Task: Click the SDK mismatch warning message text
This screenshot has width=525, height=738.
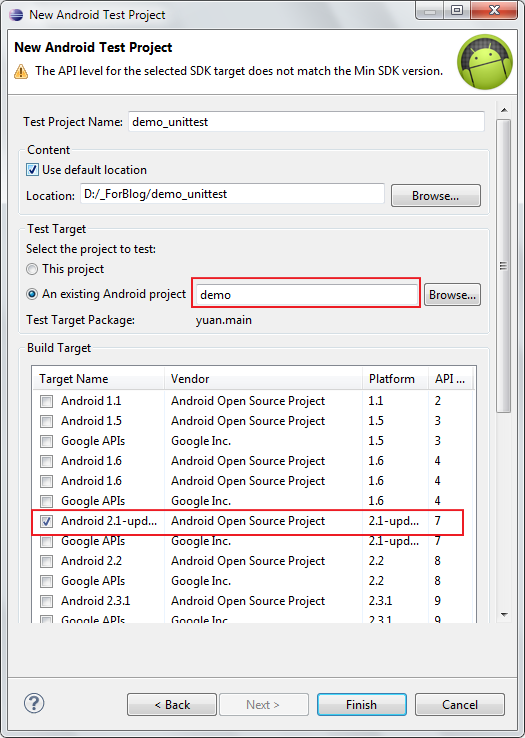Action: (x=239, y=71)
